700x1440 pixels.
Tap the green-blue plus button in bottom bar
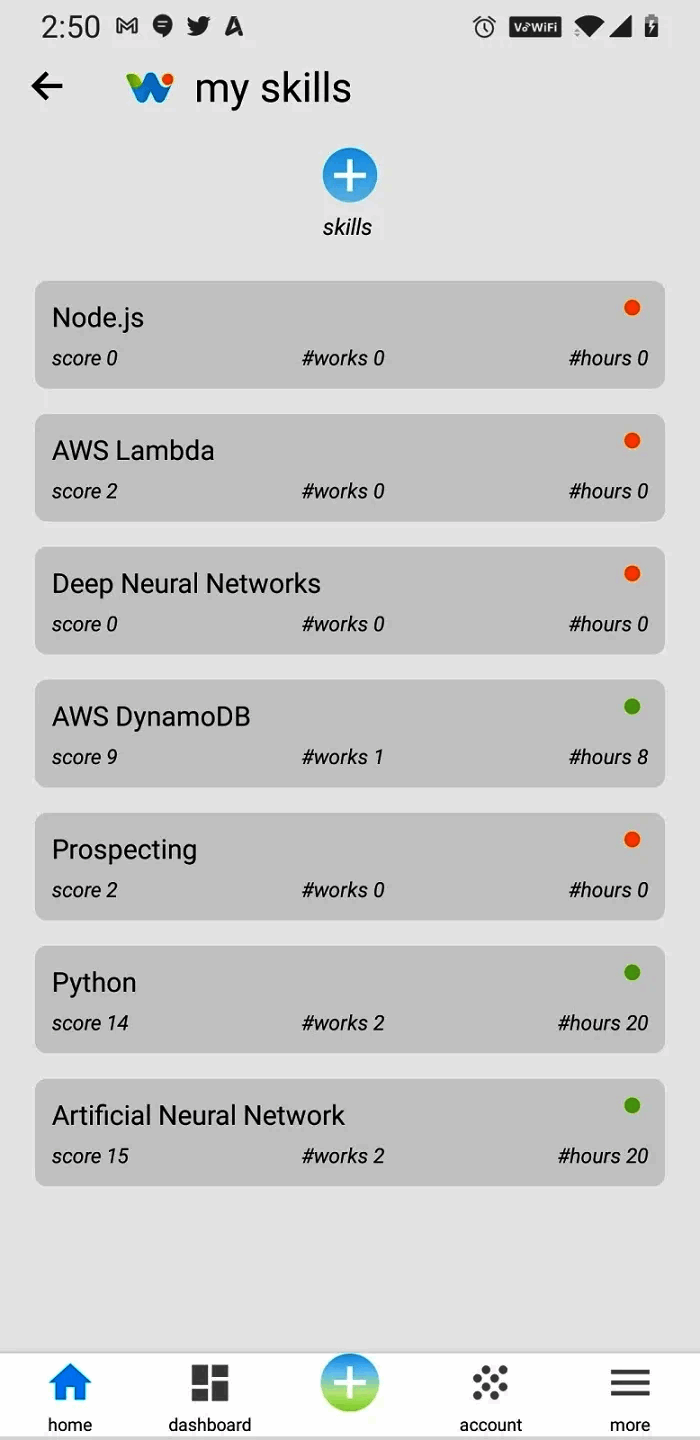[x=349, y=1383]
